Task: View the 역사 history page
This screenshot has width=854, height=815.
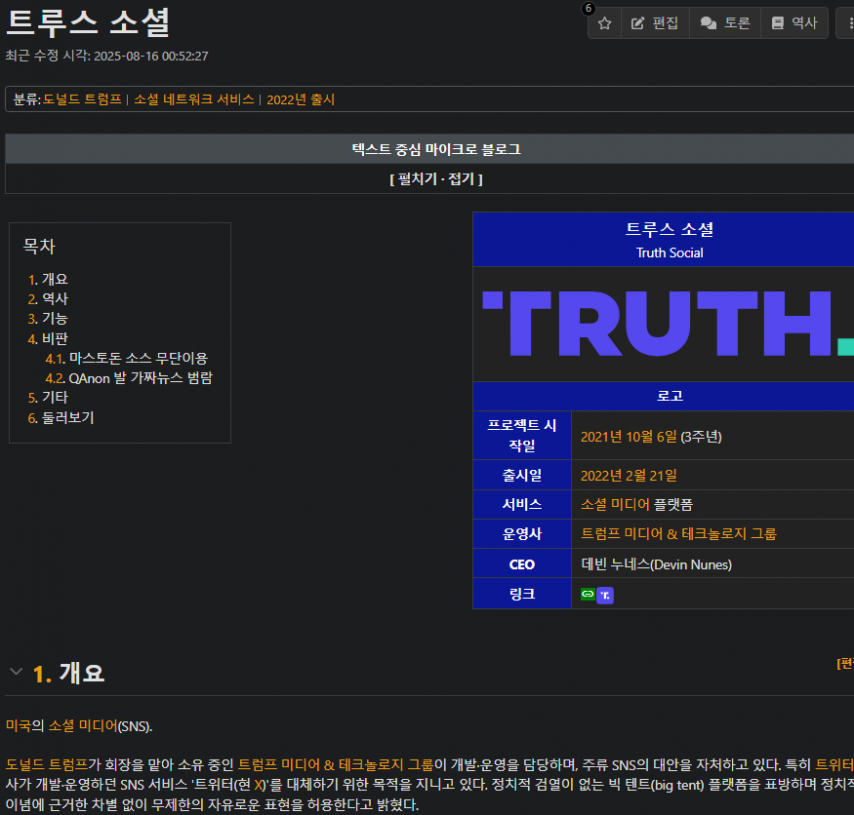Action: pos(794,23)
